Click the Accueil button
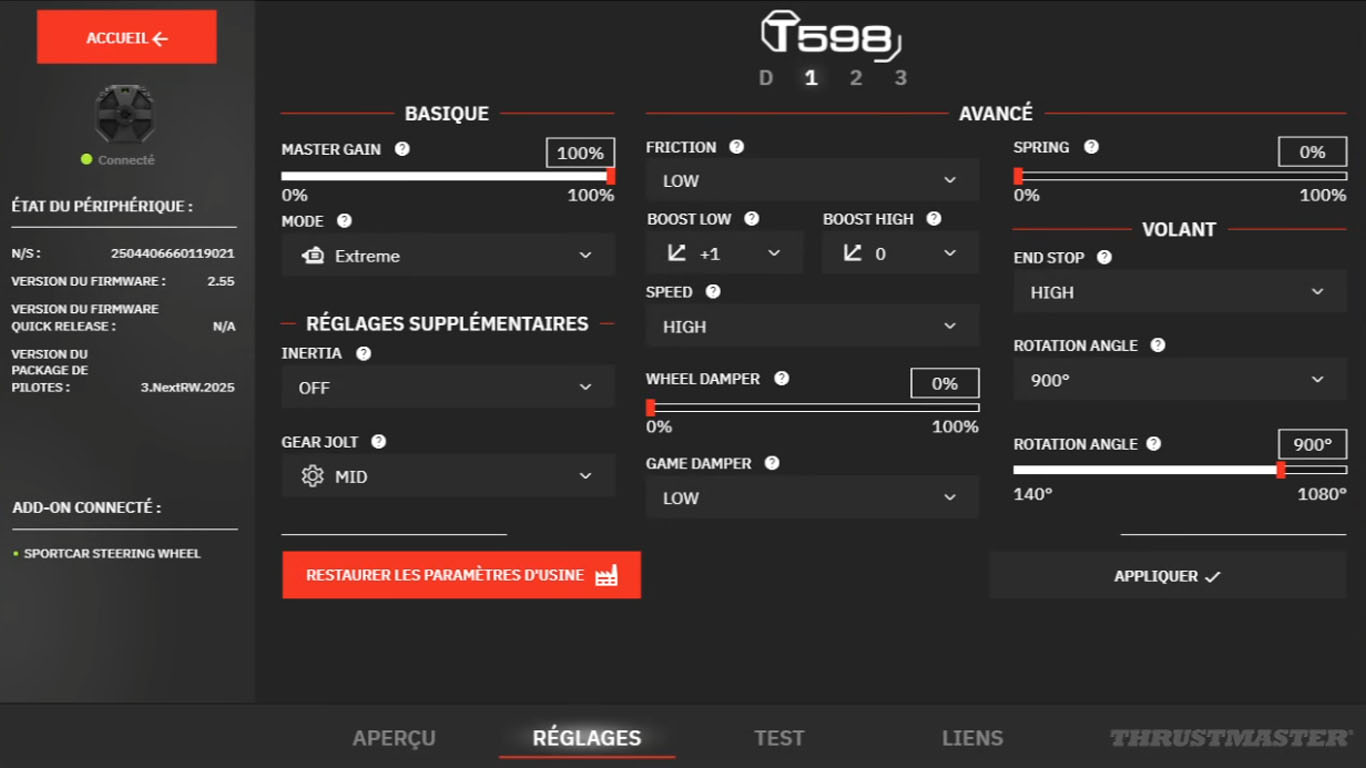The image size is (1366, 768). pos(127,38)
